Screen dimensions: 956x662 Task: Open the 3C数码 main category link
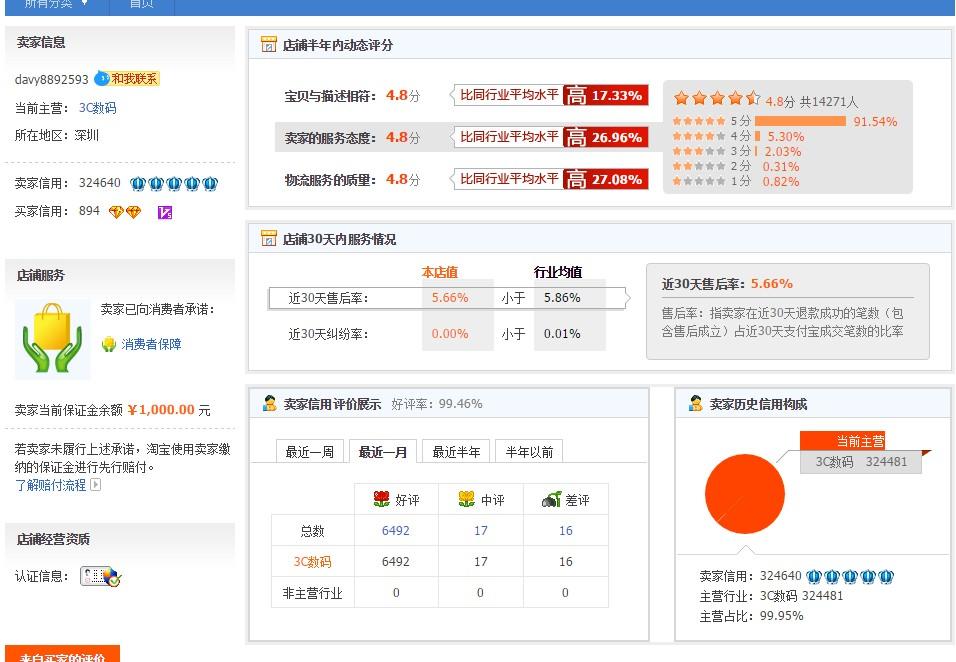[97, 106]
